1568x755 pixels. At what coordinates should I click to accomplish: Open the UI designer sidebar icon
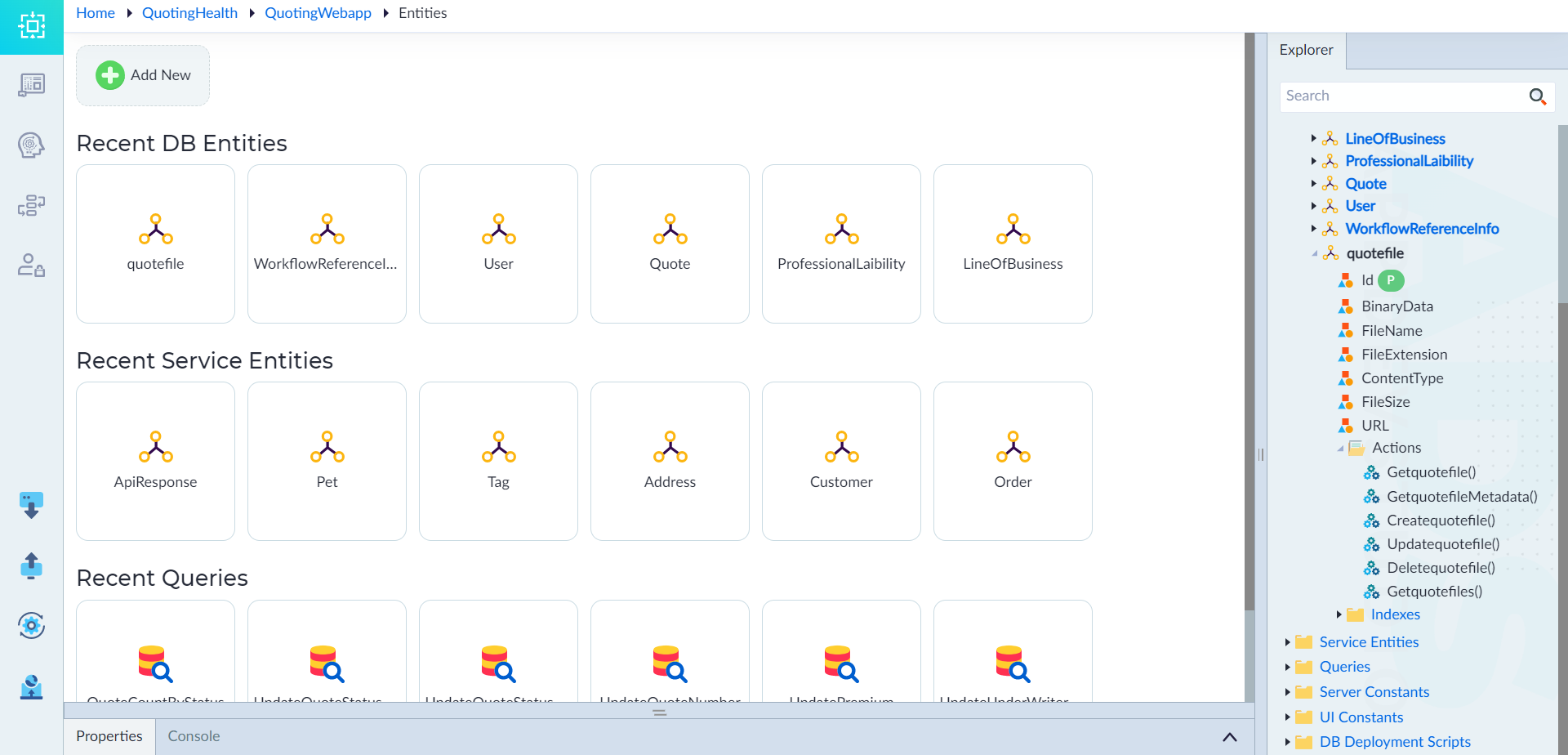click(x=32, y=85)
